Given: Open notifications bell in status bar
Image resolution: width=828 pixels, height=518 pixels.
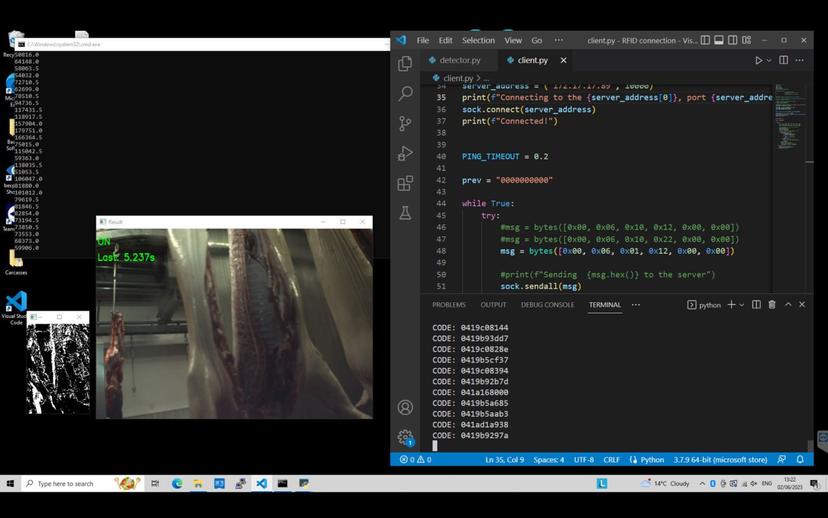Looking at the screenshot, I should click(800, 459).
